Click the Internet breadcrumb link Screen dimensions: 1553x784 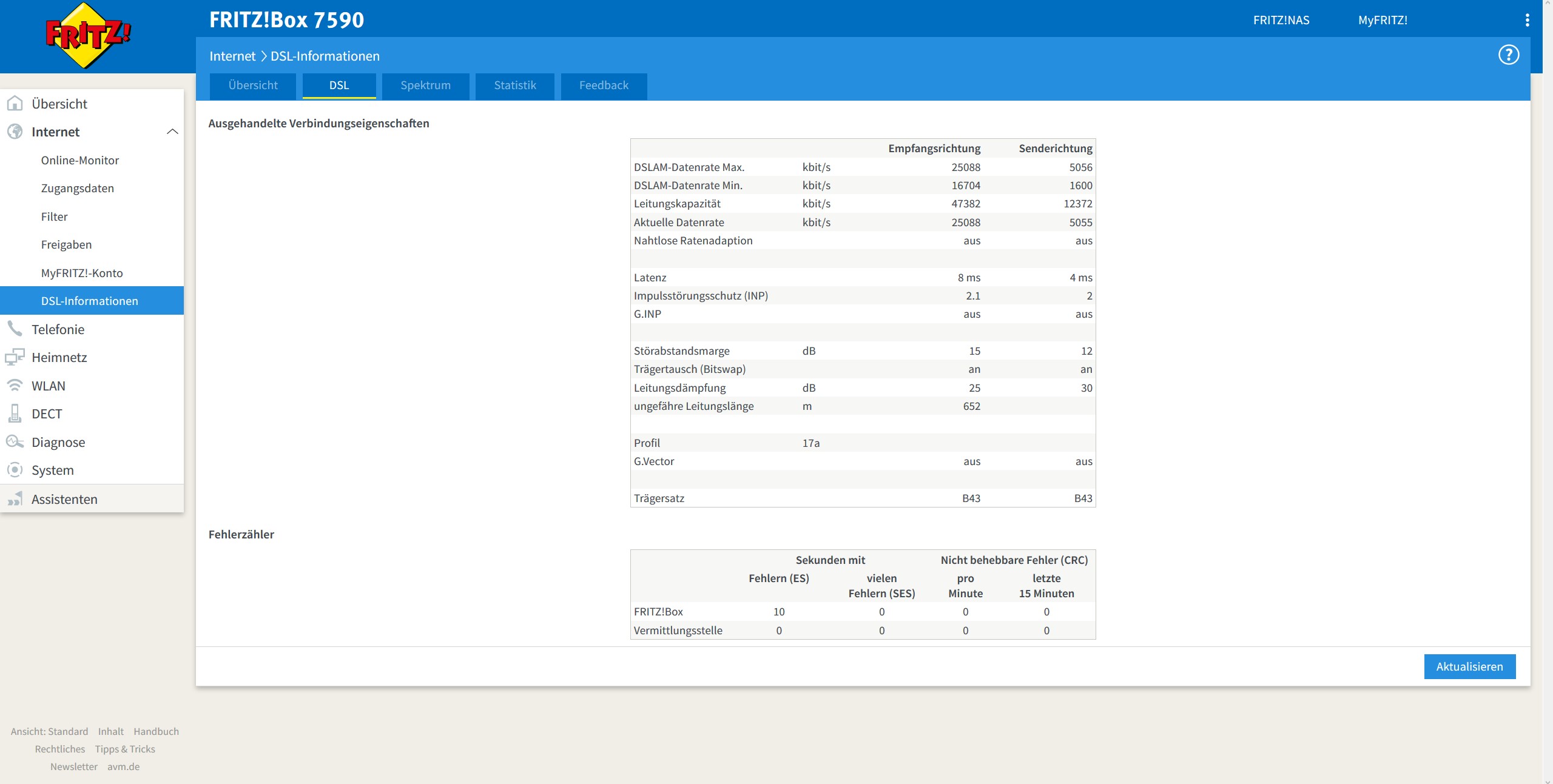(x=232, y=56)
